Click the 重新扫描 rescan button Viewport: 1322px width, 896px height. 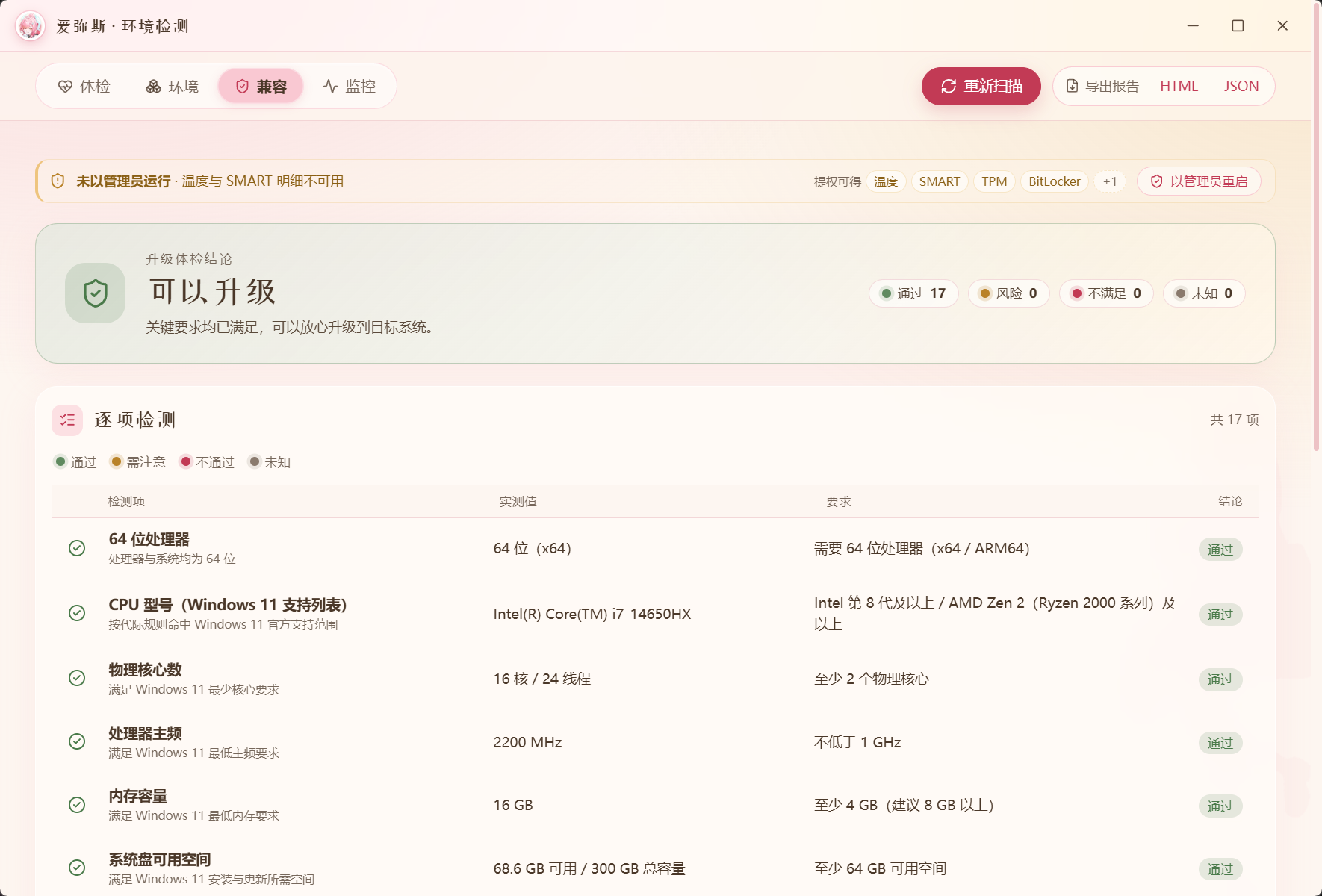coord(981,87)
